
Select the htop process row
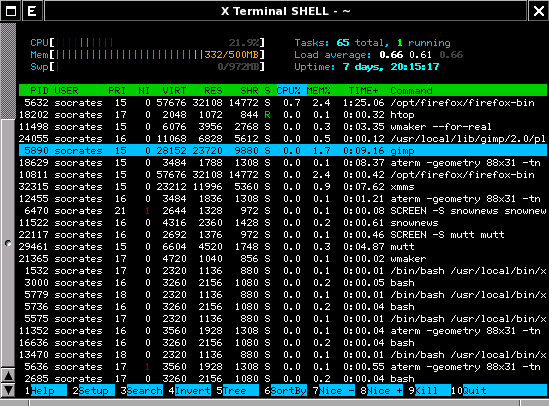click(x=283, y=115)
